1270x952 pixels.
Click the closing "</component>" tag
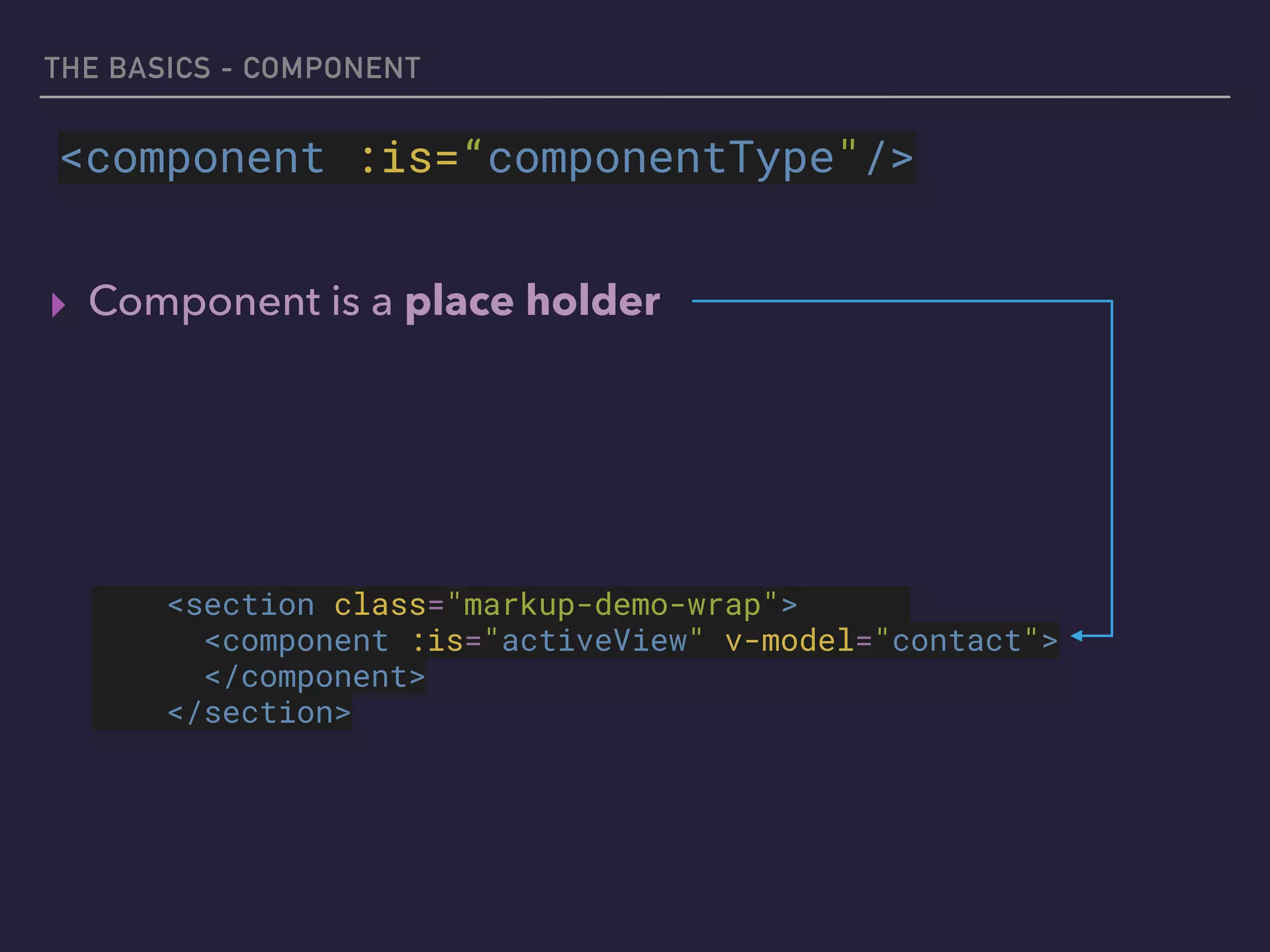click(x=315, y=677)
